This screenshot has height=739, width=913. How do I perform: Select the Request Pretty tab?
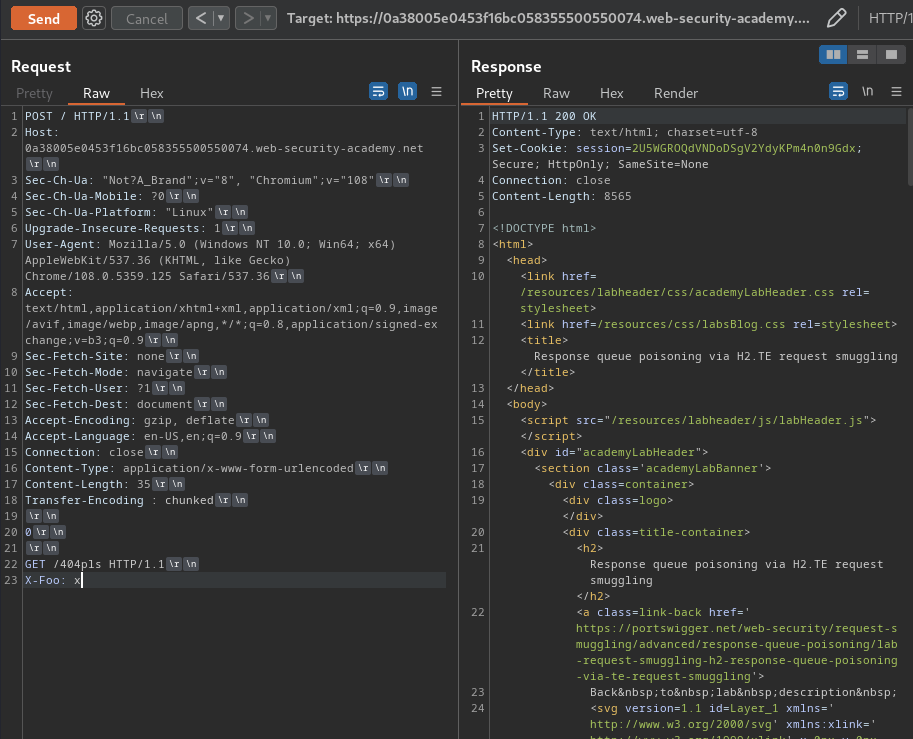coord(34,93)
